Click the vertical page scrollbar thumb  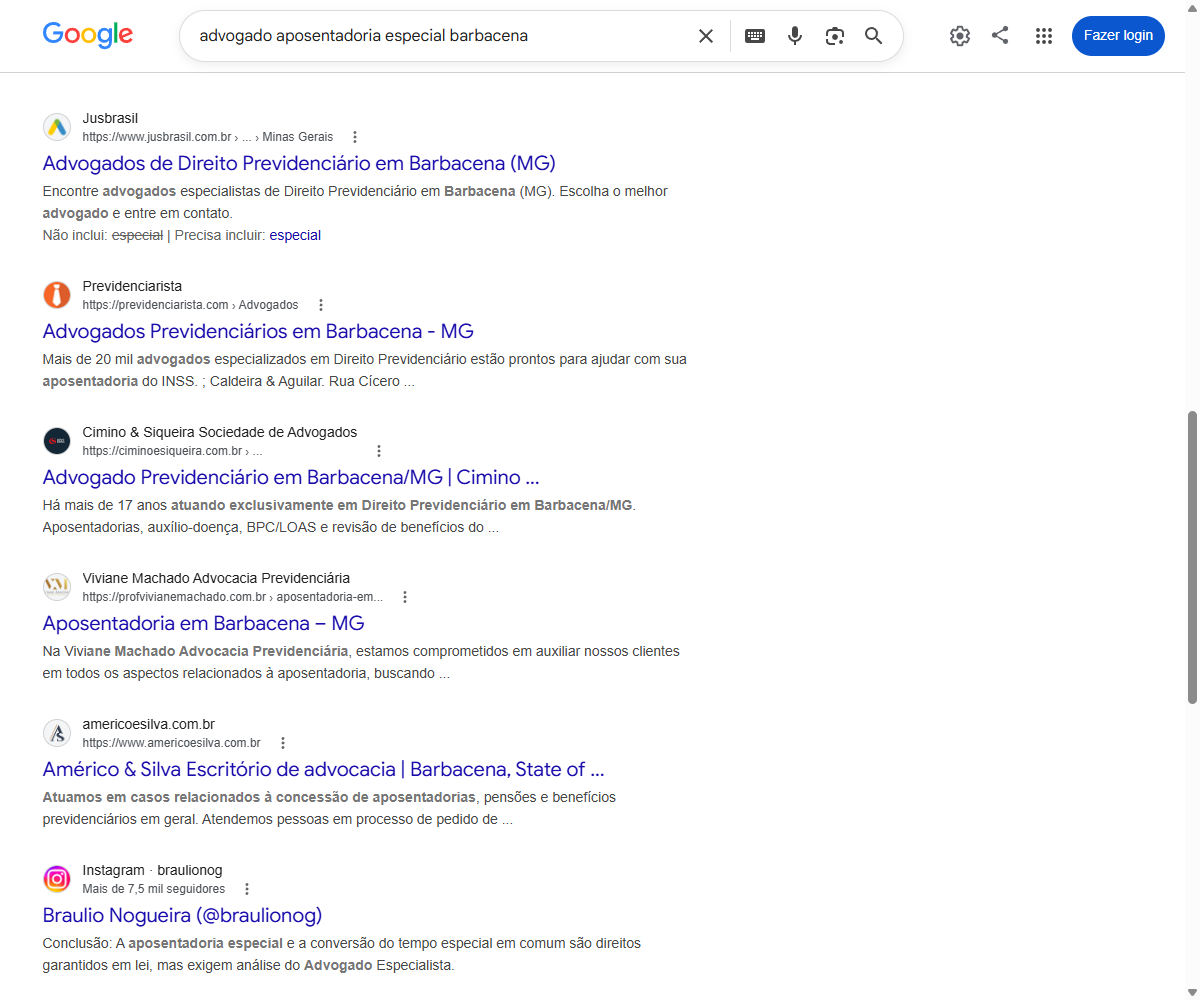point(1191,556)
